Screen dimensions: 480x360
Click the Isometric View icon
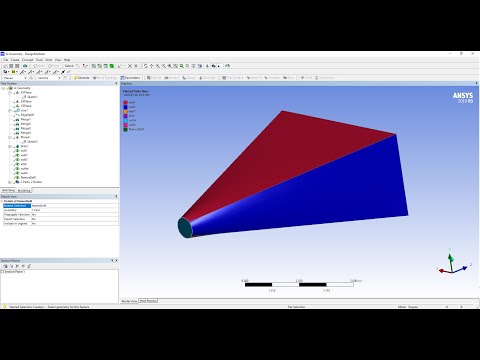[x=193, y=66]
